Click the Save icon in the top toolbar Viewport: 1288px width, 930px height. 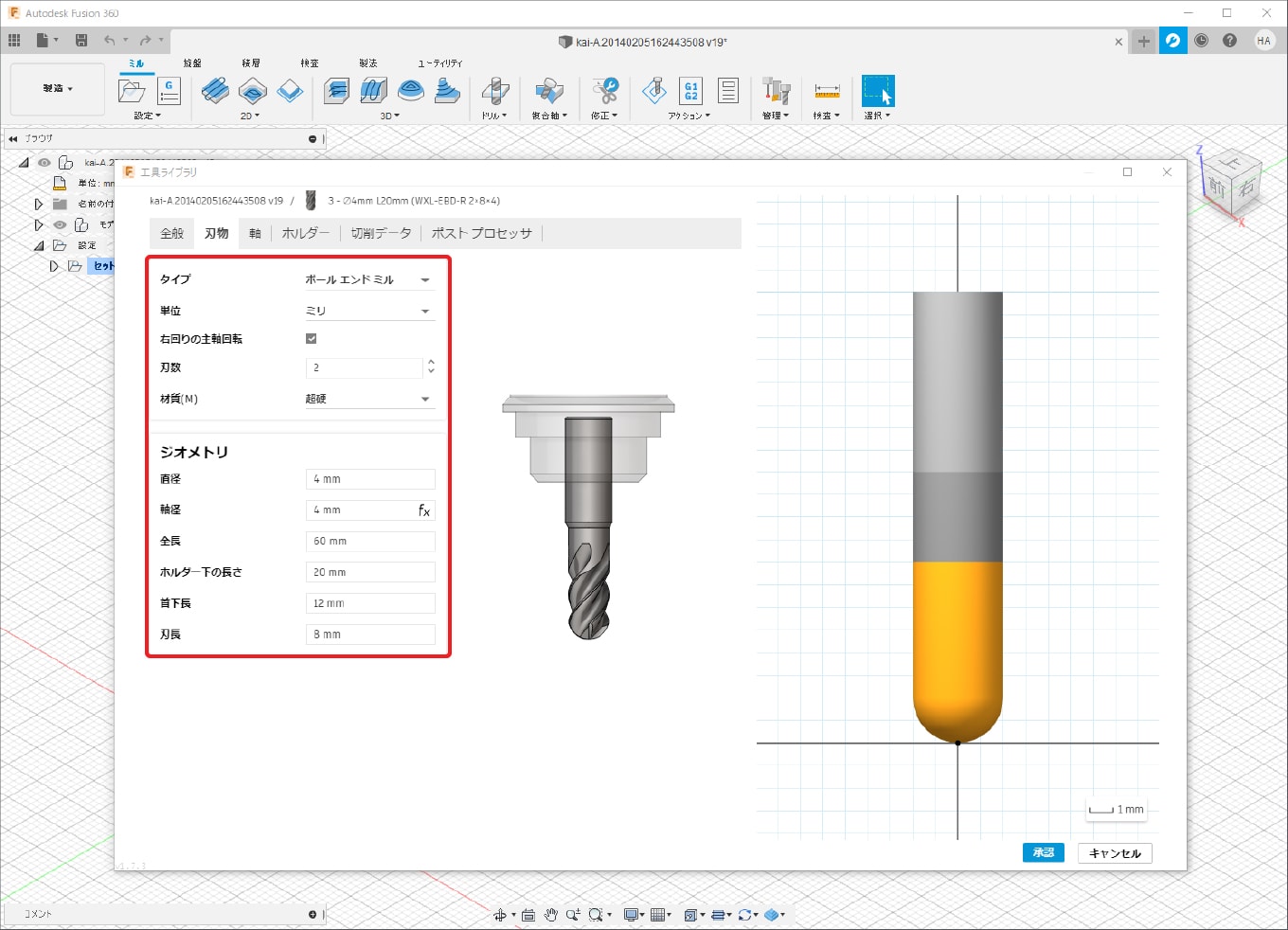click(x=81, y=40)
